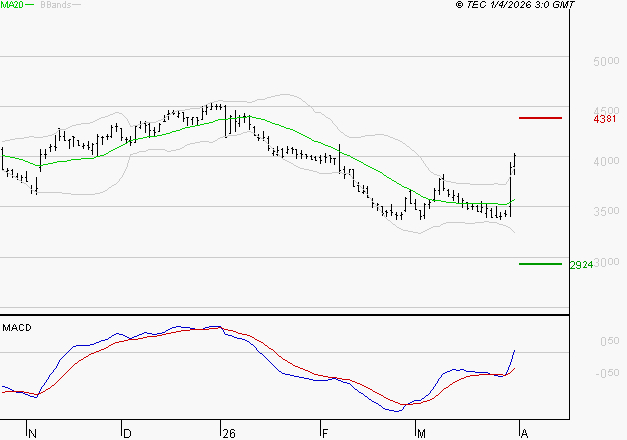The image size is (627, 440).
Task: Click the 3500 price axis label
Action: tap(606, 211)
